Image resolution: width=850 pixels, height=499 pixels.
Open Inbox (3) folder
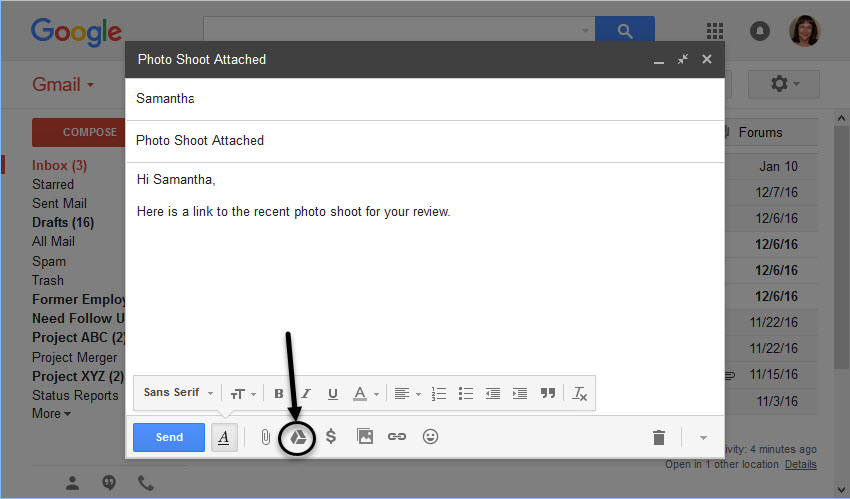pyautogui.click(x=60, y=165)
